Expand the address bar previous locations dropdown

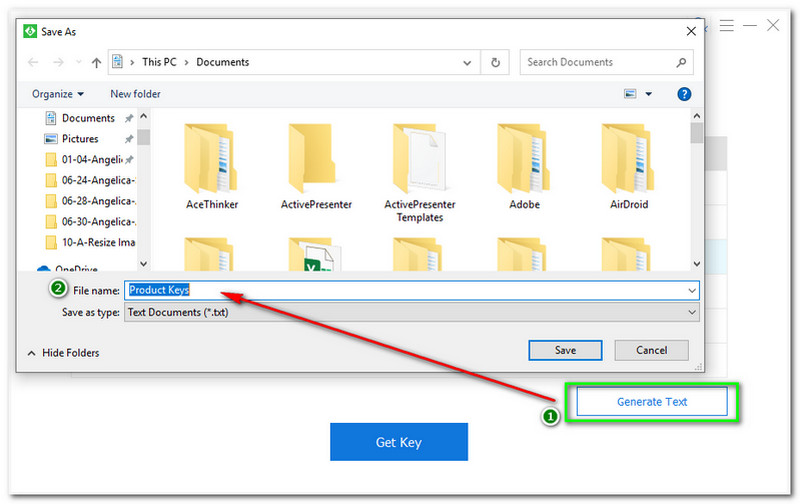469,62
